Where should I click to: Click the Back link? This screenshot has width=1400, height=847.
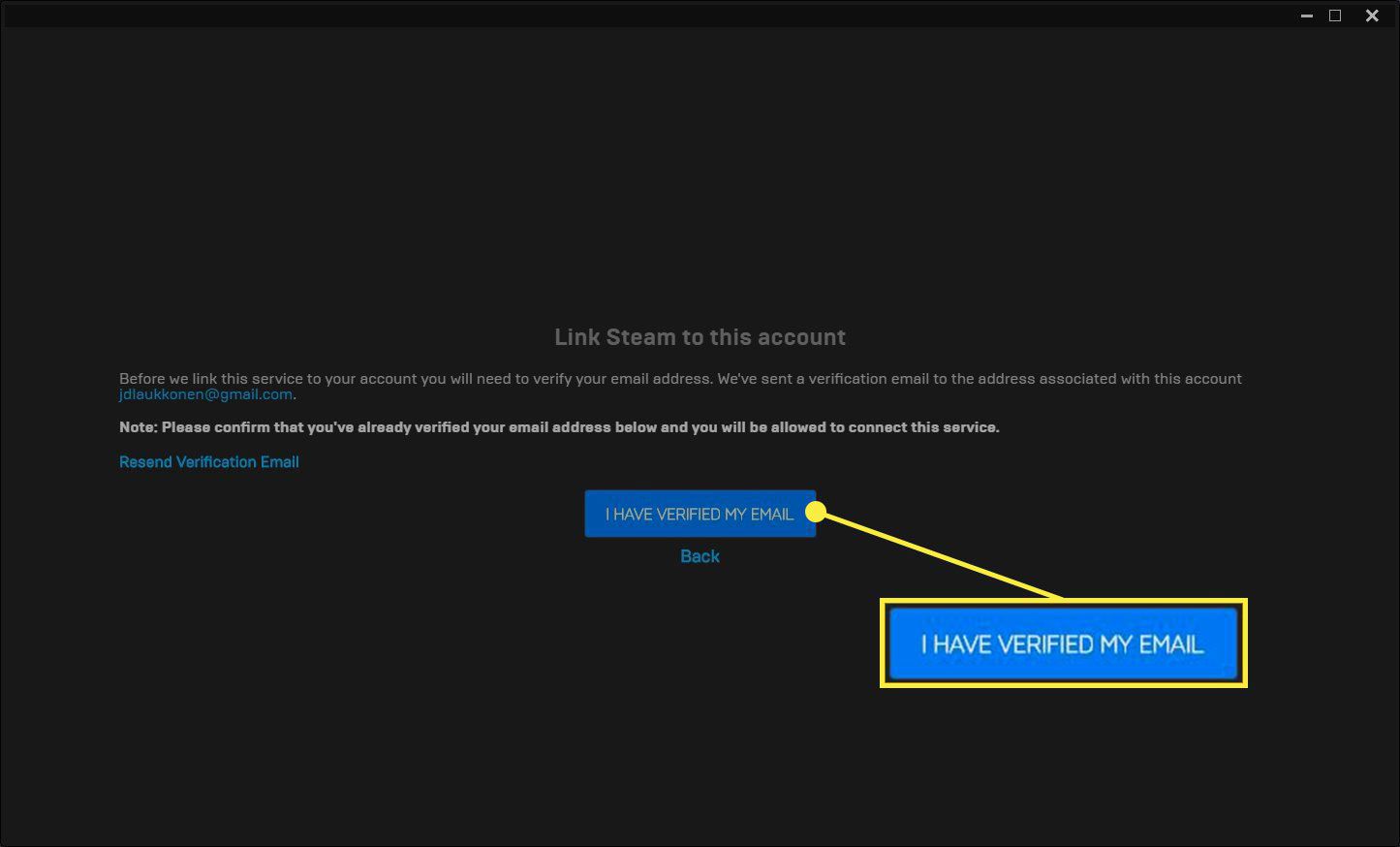click(700, 556)
